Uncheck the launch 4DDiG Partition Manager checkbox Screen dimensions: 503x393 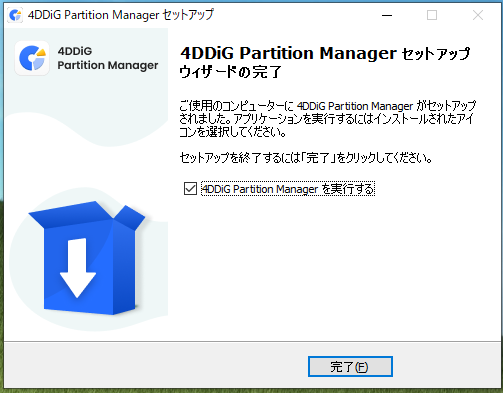pos(190,188)
